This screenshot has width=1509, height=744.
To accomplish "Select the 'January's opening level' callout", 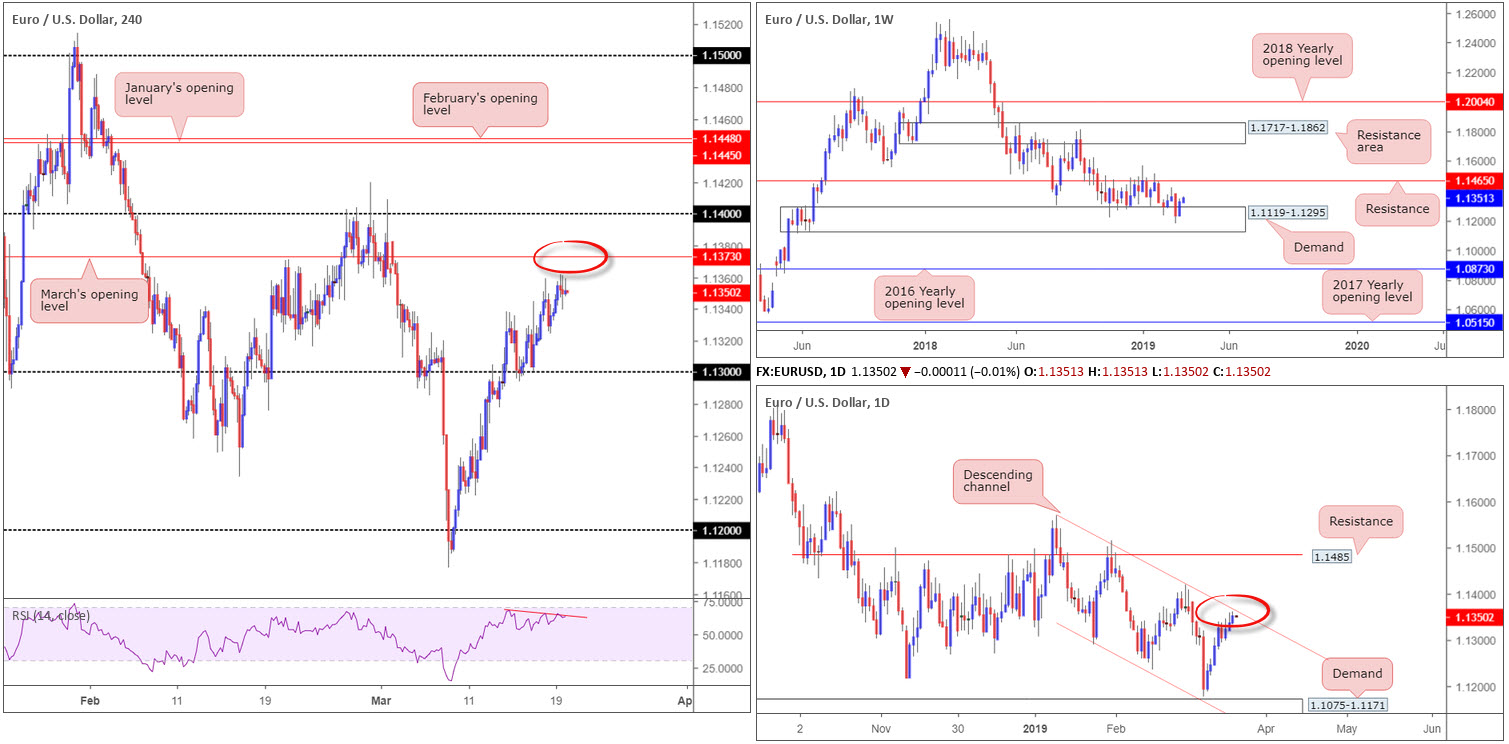I will (x=180, y=96).
